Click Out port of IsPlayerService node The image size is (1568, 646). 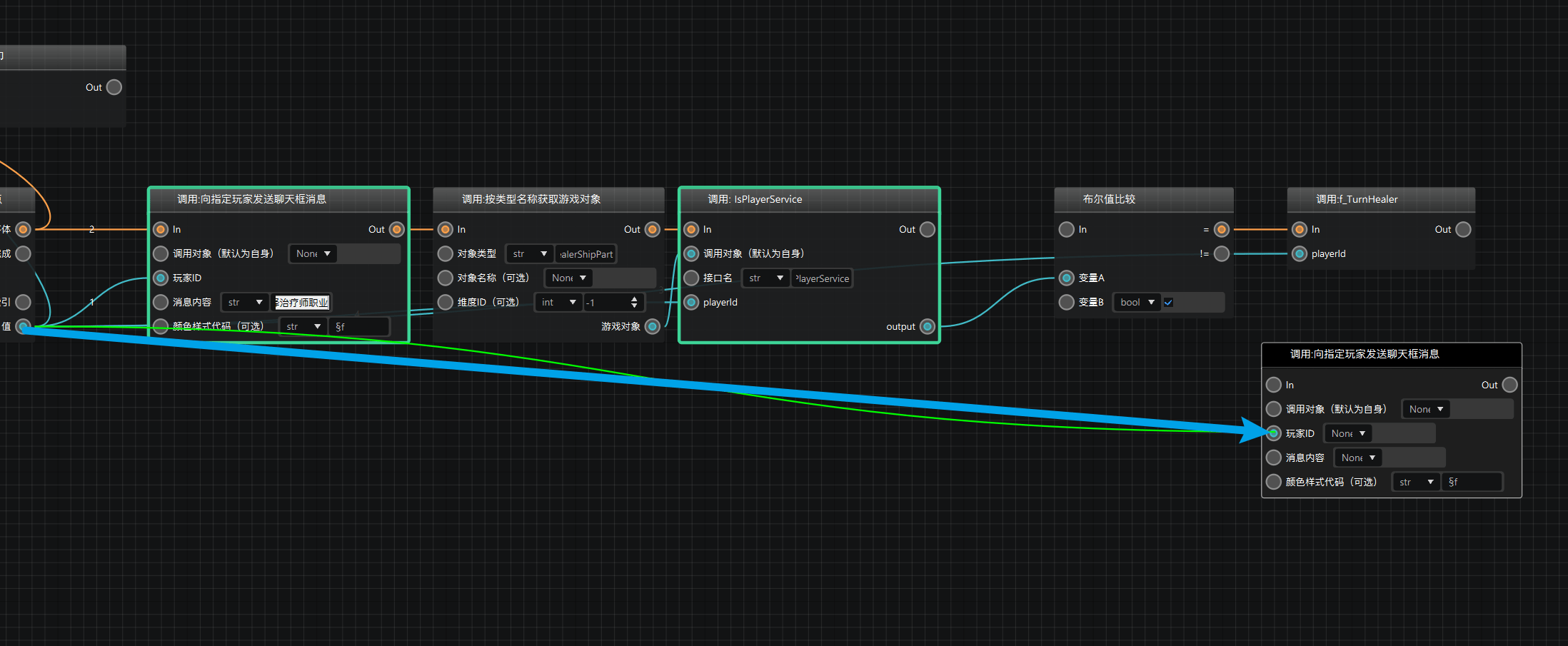coord(928,229)
